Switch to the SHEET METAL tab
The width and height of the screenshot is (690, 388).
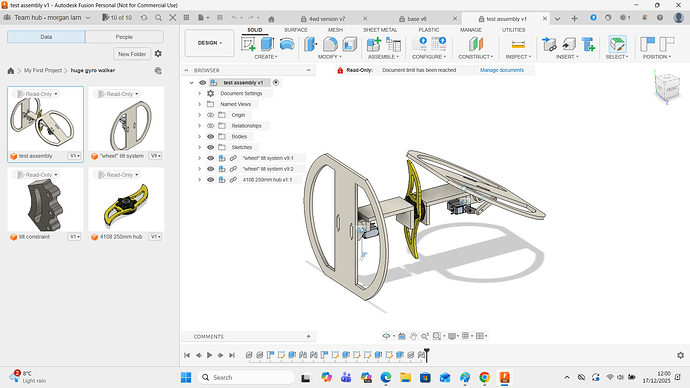380,30
